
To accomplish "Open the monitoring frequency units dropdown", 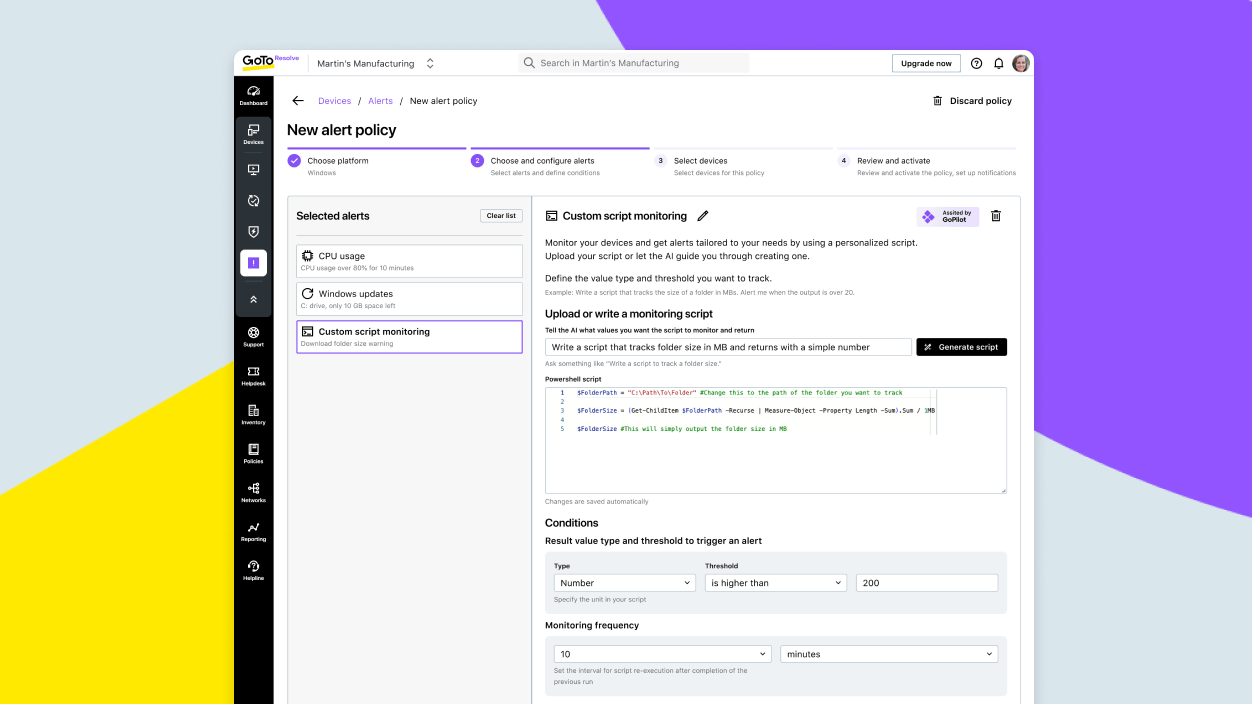I will 888,653.
